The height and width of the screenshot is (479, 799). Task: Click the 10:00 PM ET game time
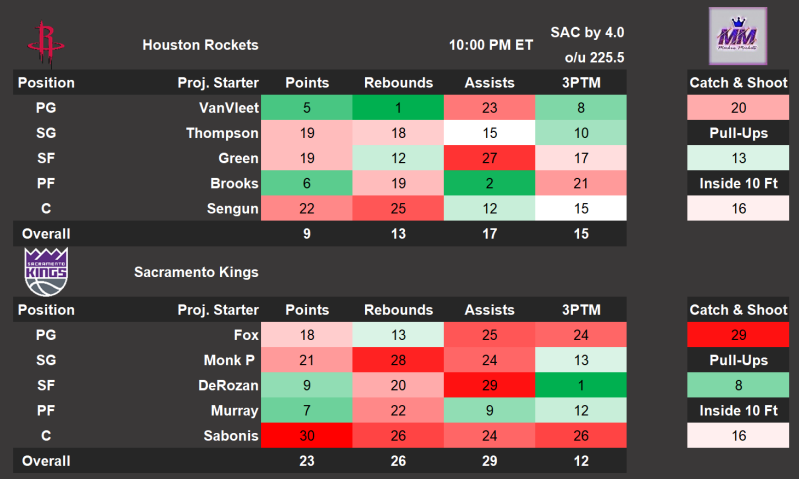pyautogui.click(x=487, y=45)
